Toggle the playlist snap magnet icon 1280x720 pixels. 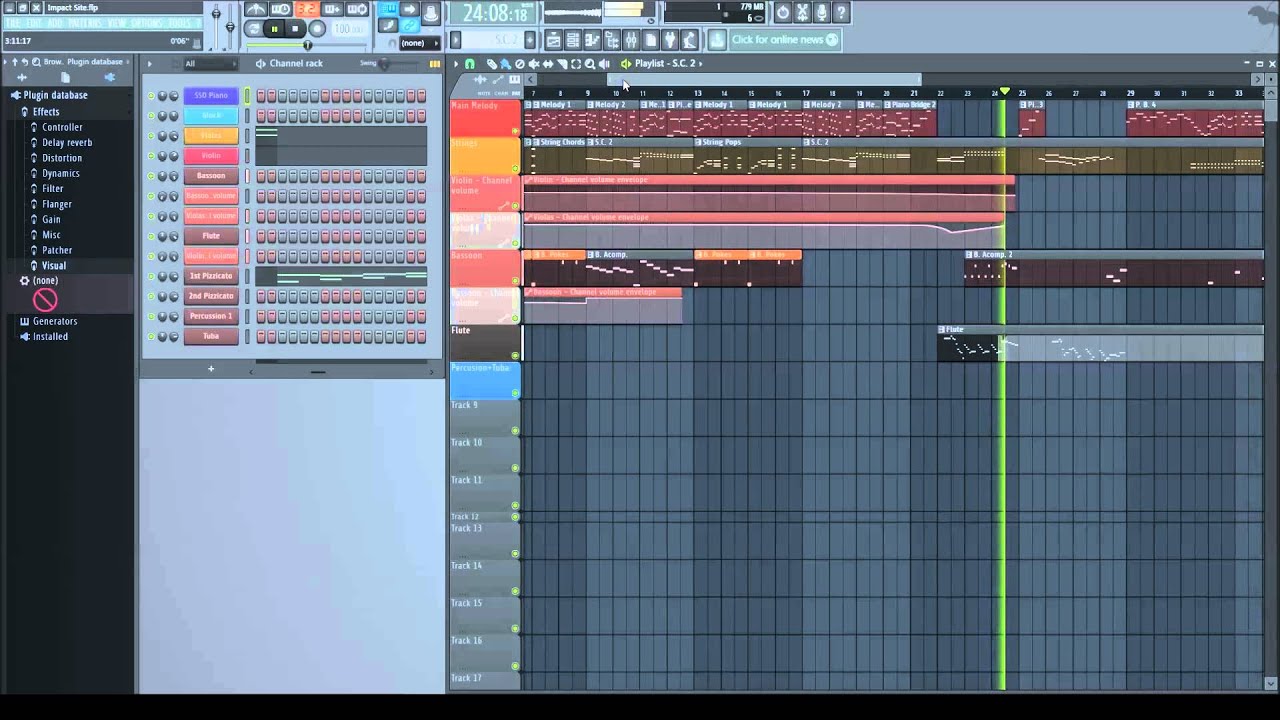470,64
